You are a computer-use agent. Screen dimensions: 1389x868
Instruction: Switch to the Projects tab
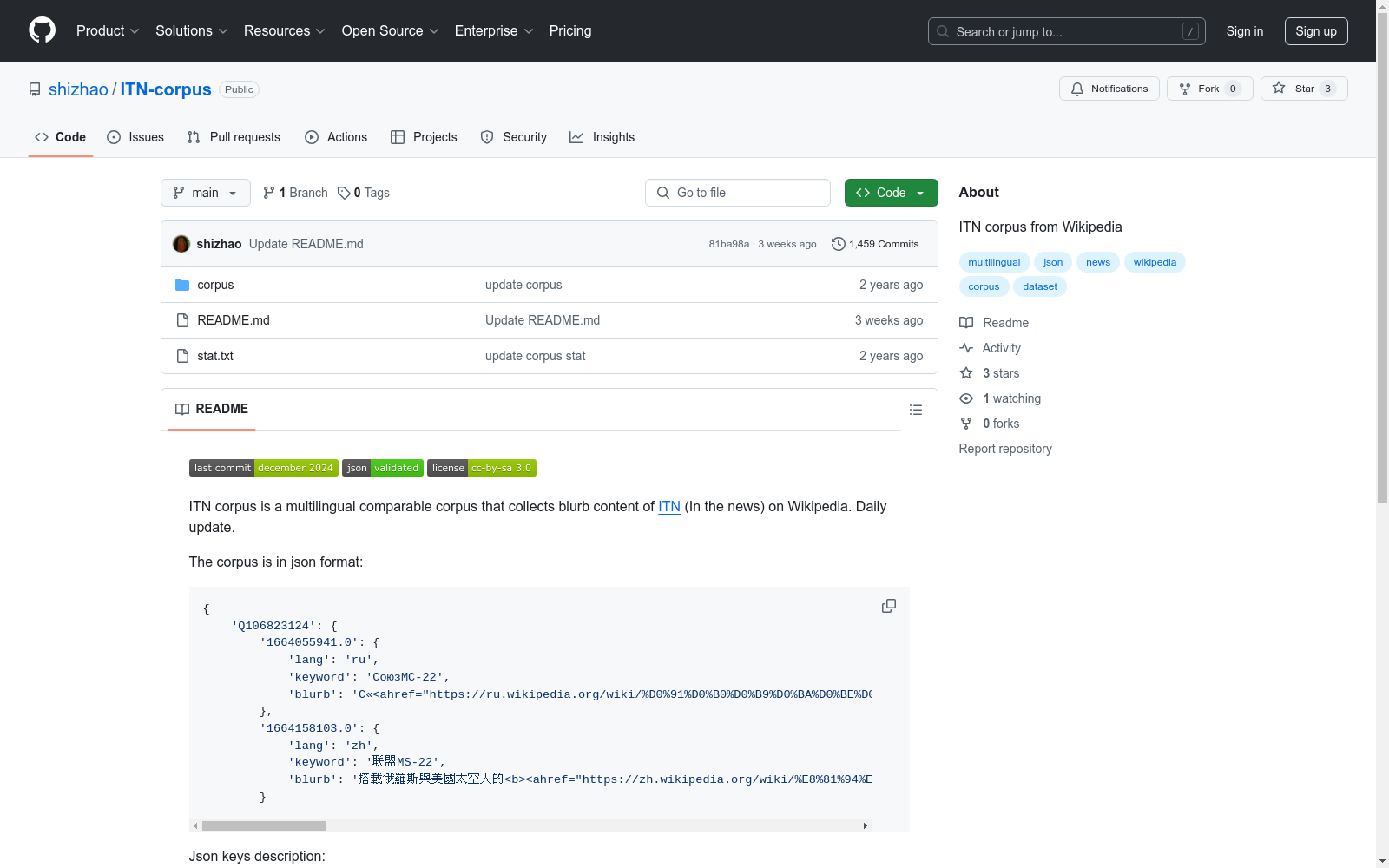(424, 137)
